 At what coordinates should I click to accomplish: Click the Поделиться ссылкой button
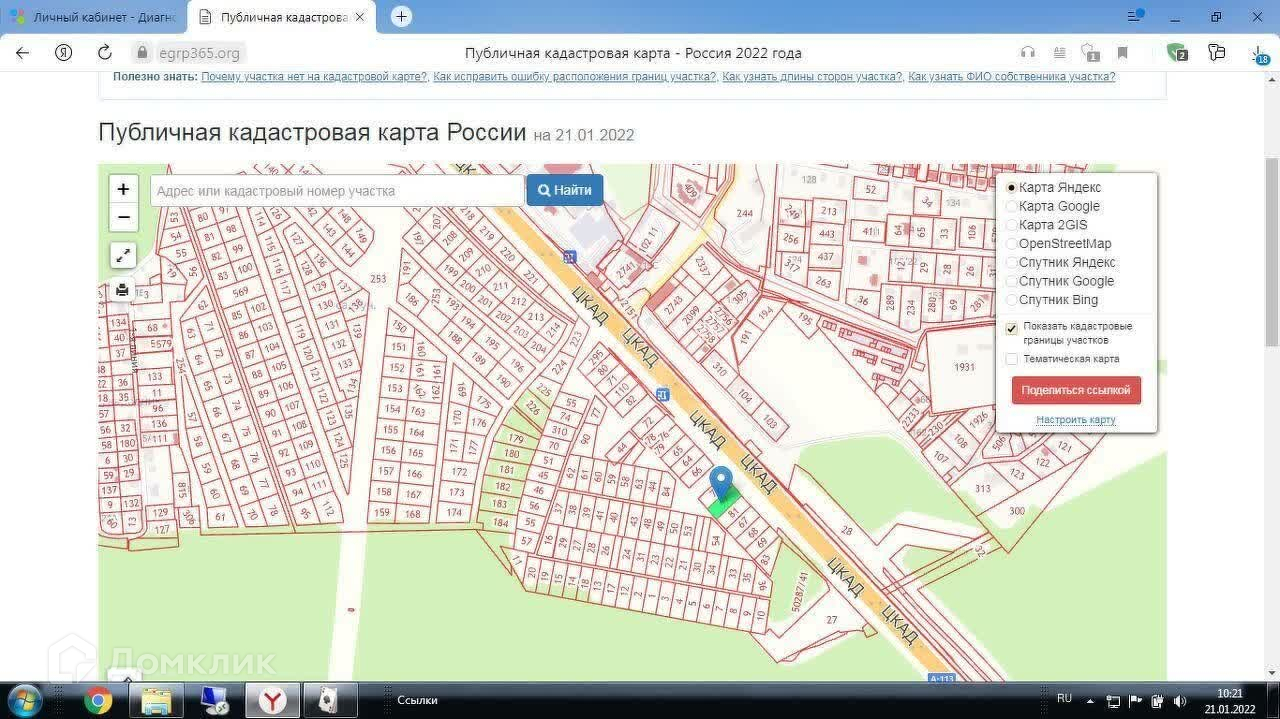(x=1076, y=390)
